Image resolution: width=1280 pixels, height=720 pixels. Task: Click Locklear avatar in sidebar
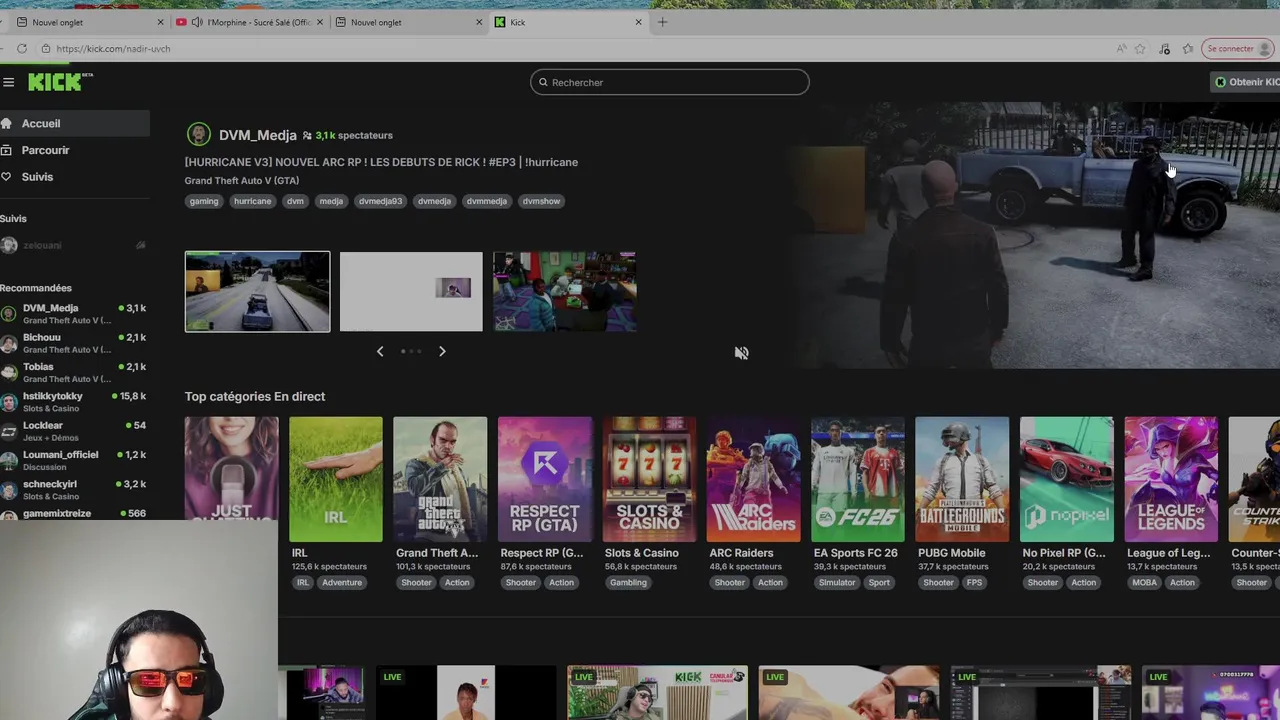pos(9,431)
